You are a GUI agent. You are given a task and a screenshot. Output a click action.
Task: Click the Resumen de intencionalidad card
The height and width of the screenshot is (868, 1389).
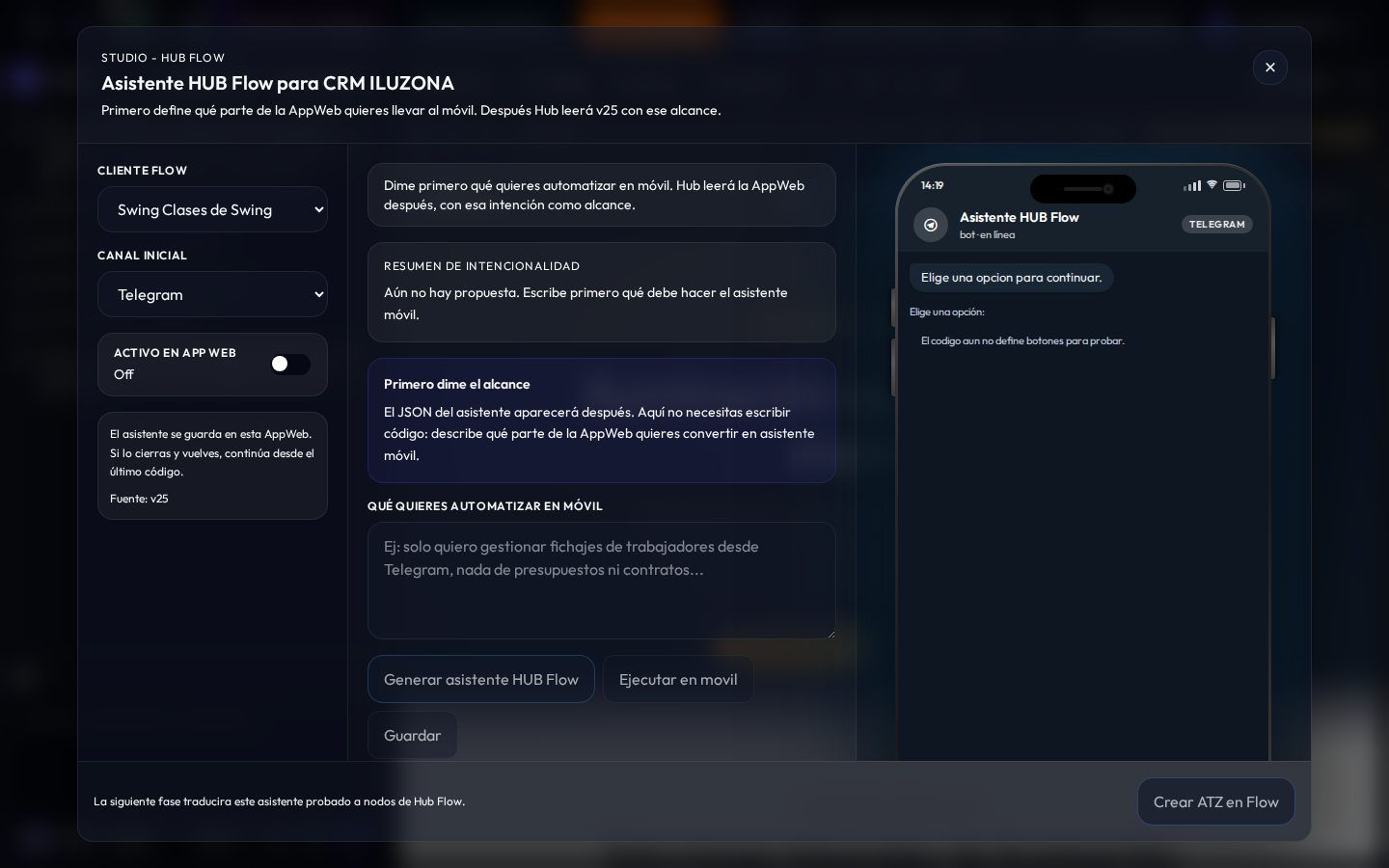pos(601,292)
